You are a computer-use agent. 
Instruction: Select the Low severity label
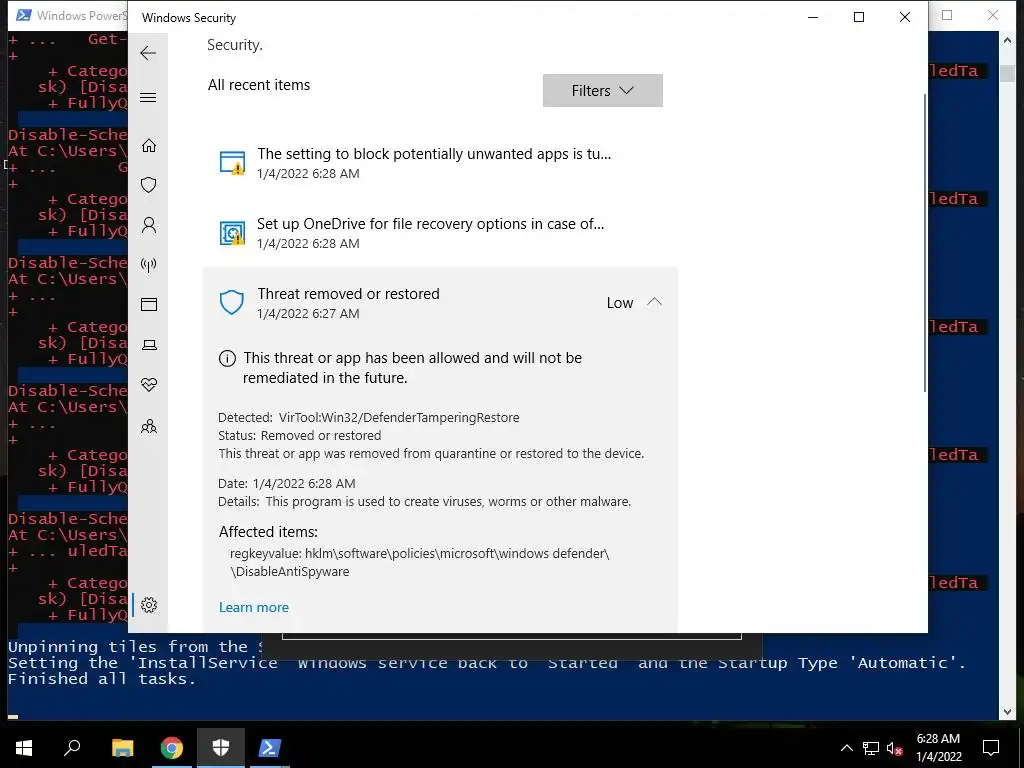click(620, 303)
